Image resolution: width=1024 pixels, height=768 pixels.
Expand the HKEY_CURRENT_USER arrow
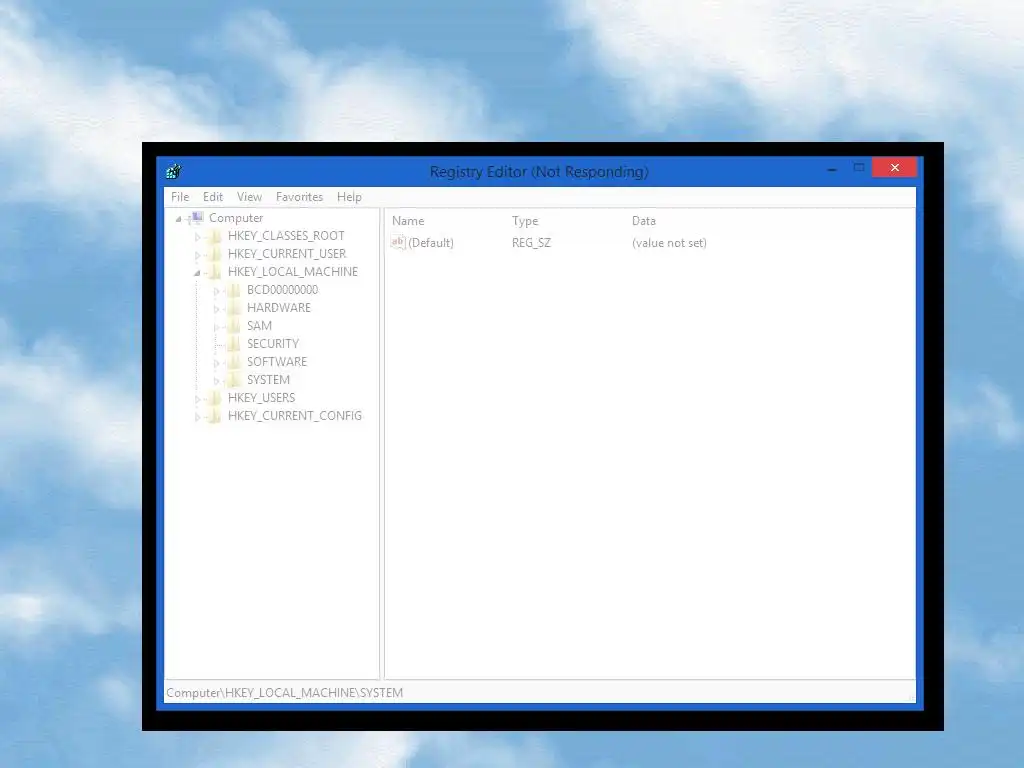[197, 255]
